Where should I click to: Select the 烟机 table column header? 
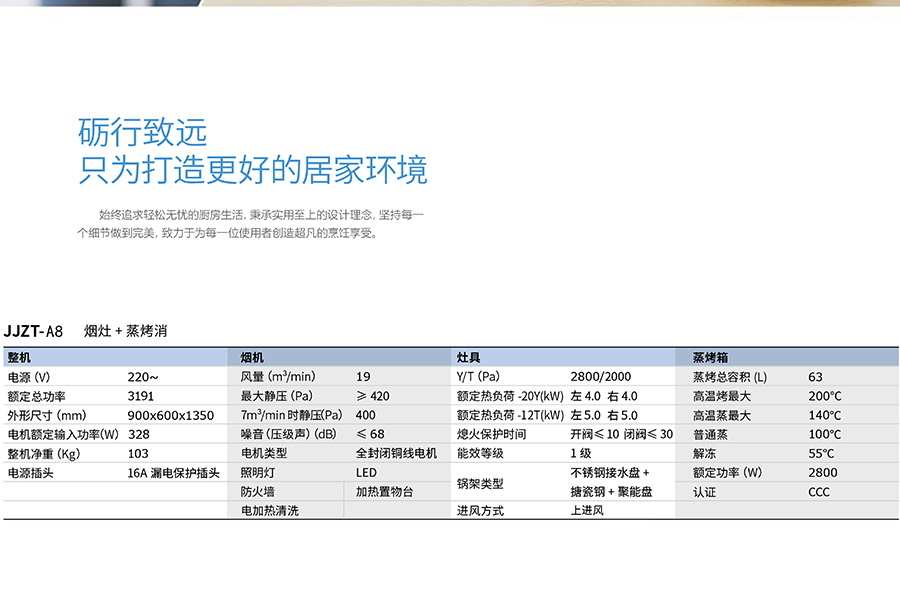(x=252, y=357)
